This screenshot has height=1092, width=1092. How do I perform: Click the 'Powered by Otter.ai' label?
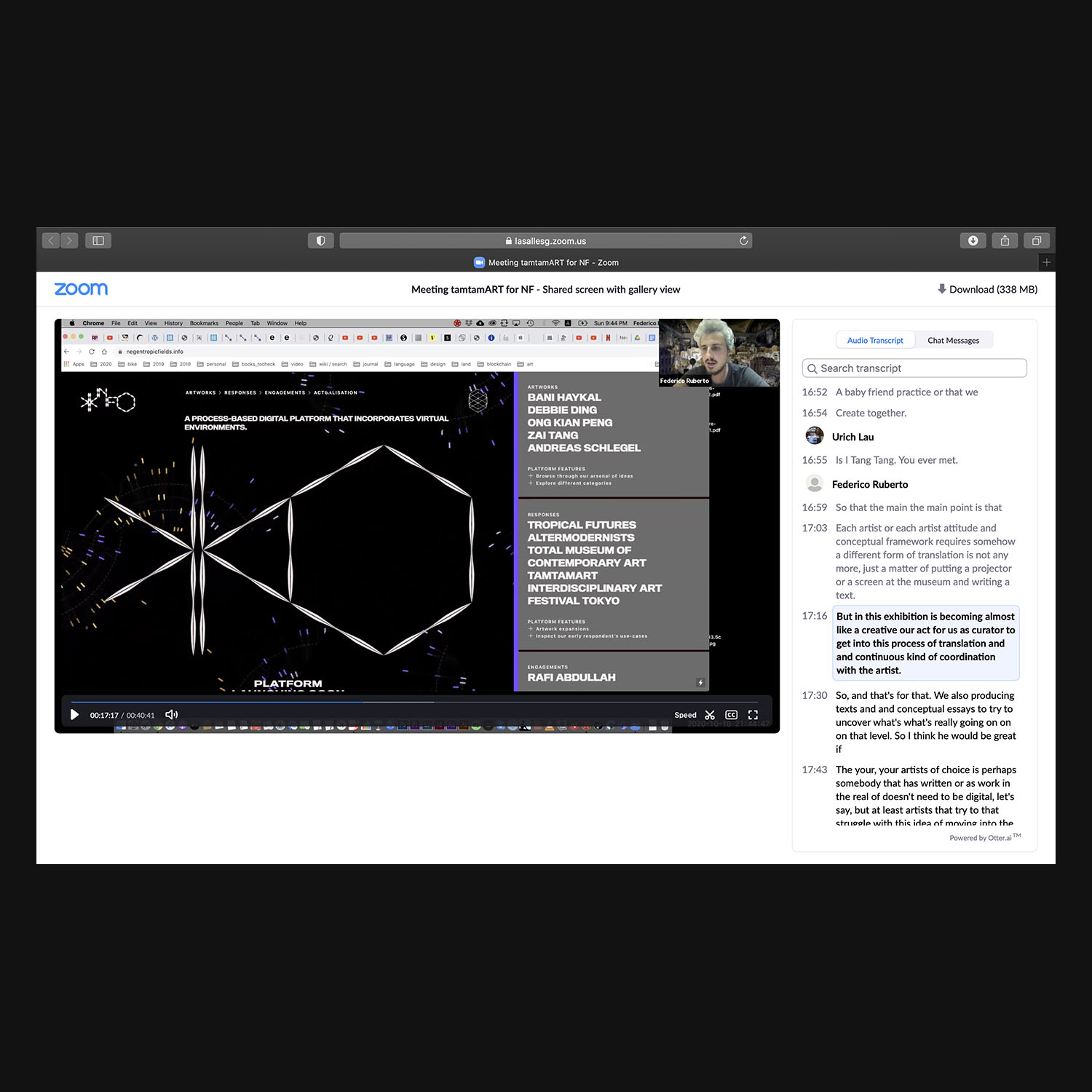pos(985,837)
